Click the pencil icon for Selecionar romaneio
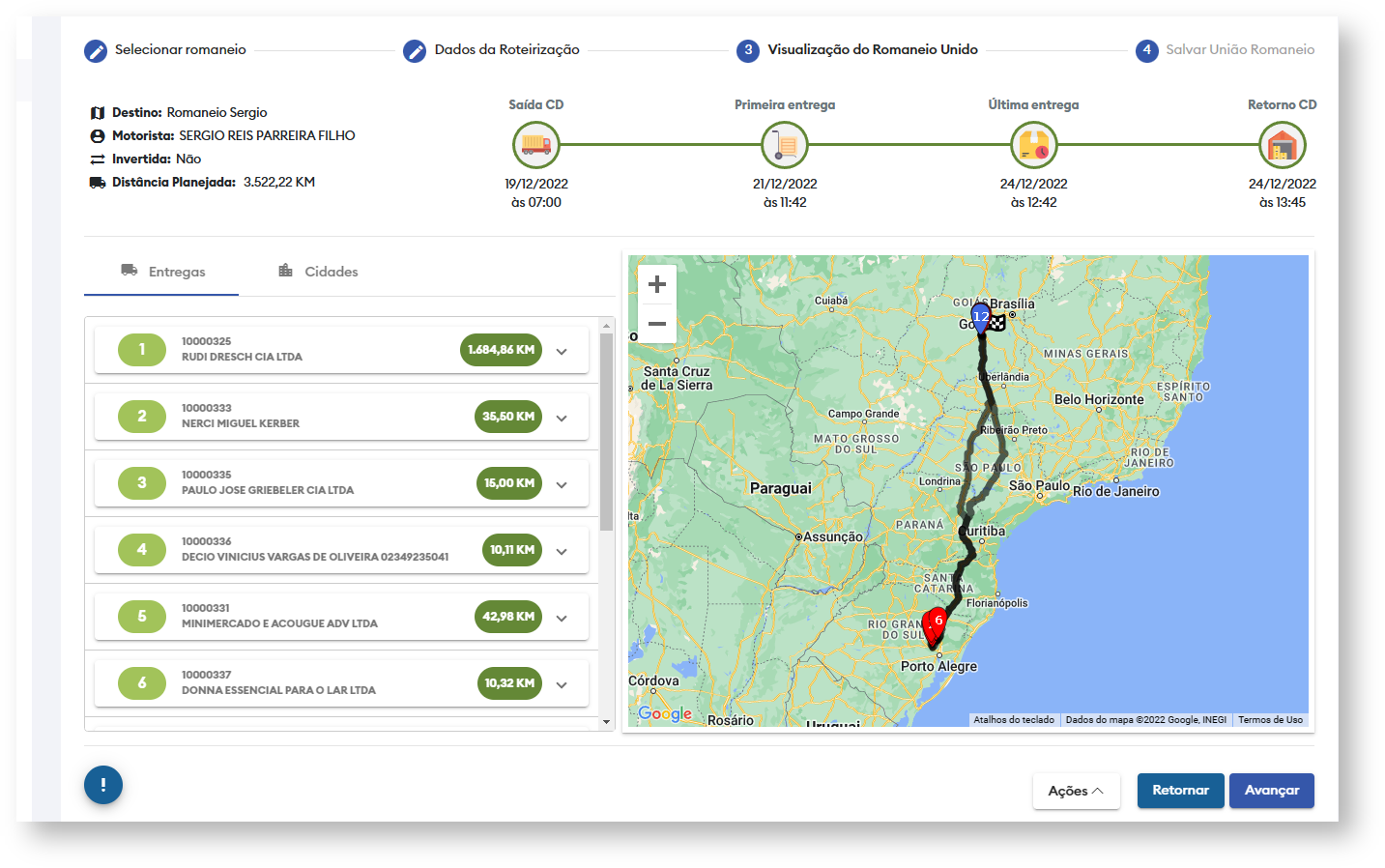 96,51
